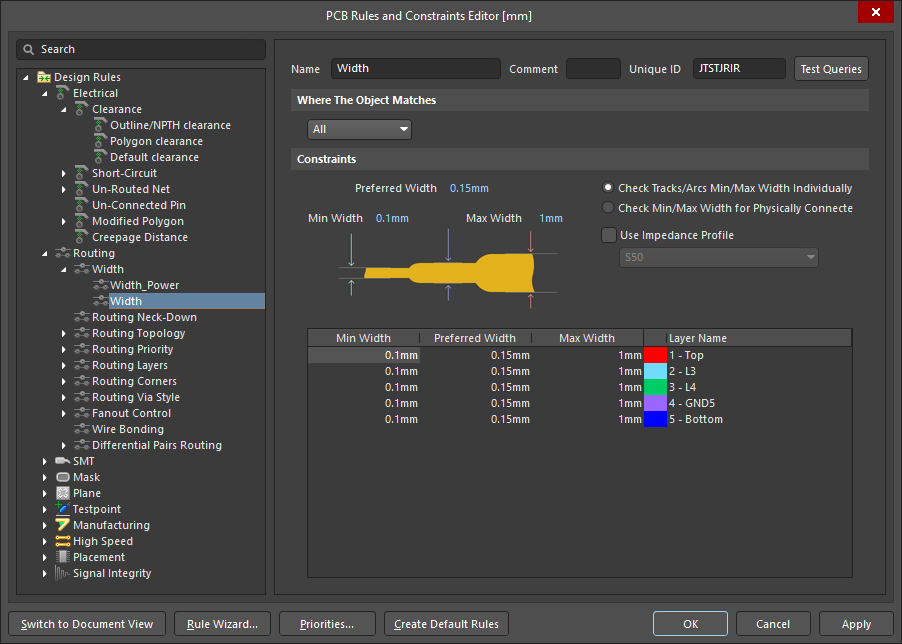Click the High Speed category icon

63,541
